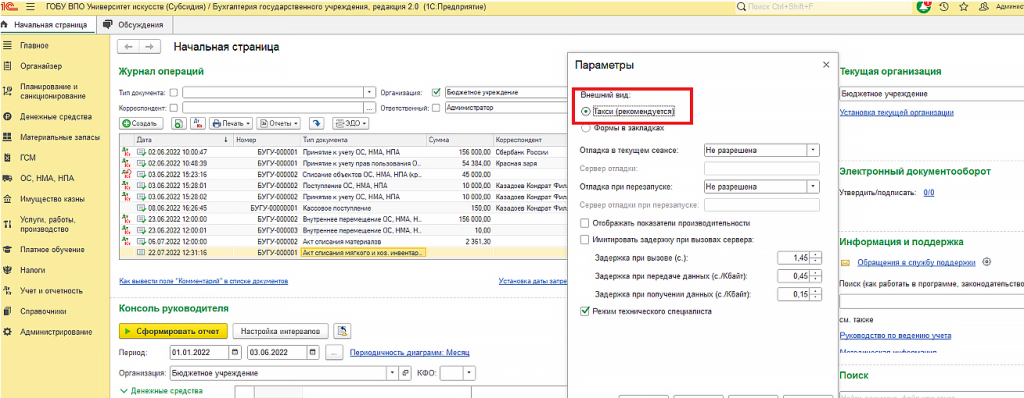
Task: Click the 0/0 Утвердить/подписать link
Action: point(929,192)
